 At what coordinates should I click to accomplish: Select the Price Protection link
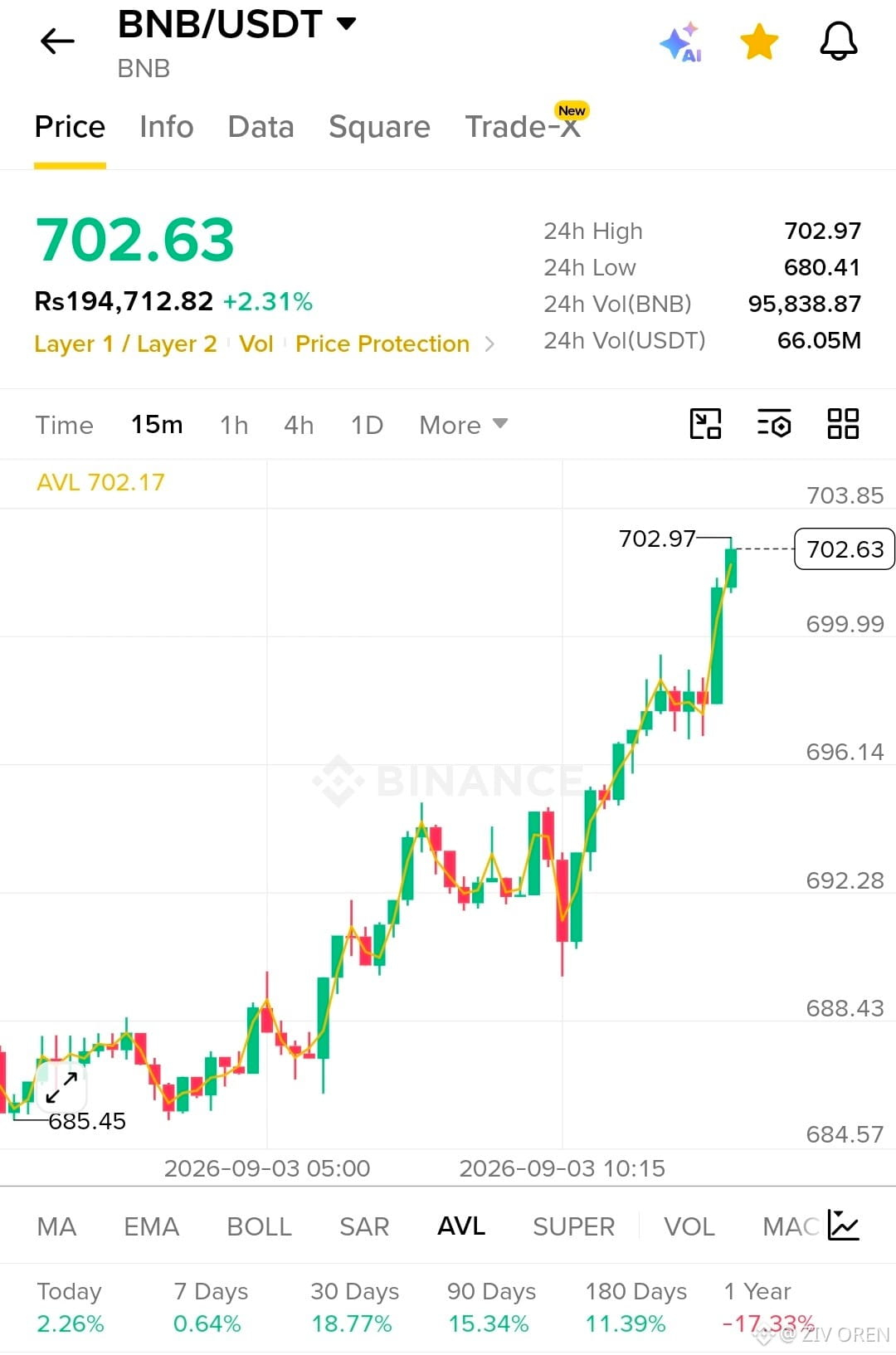point(382,344)
